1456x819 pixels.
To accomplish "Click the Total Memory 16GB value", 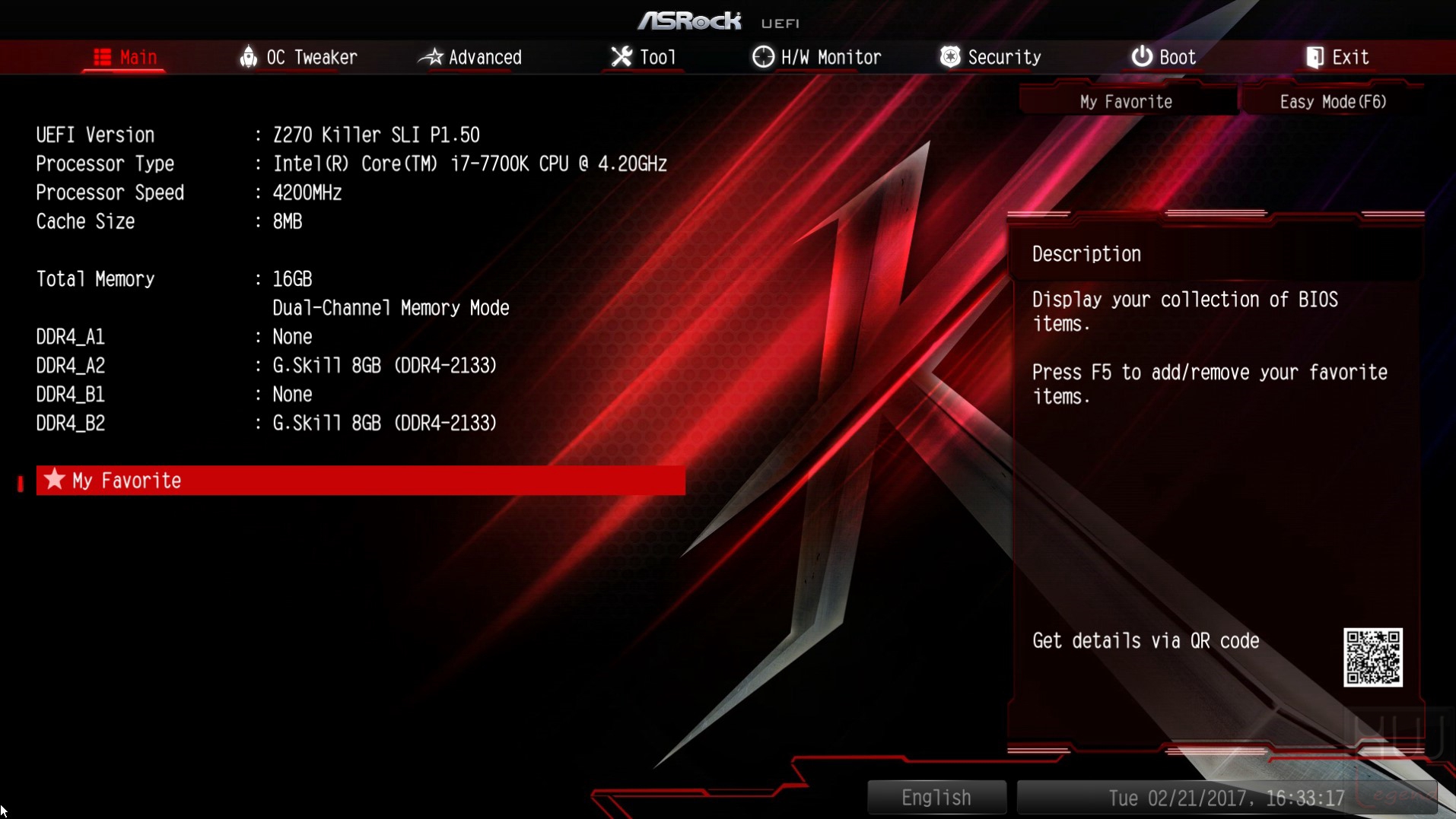I will 293,279.
